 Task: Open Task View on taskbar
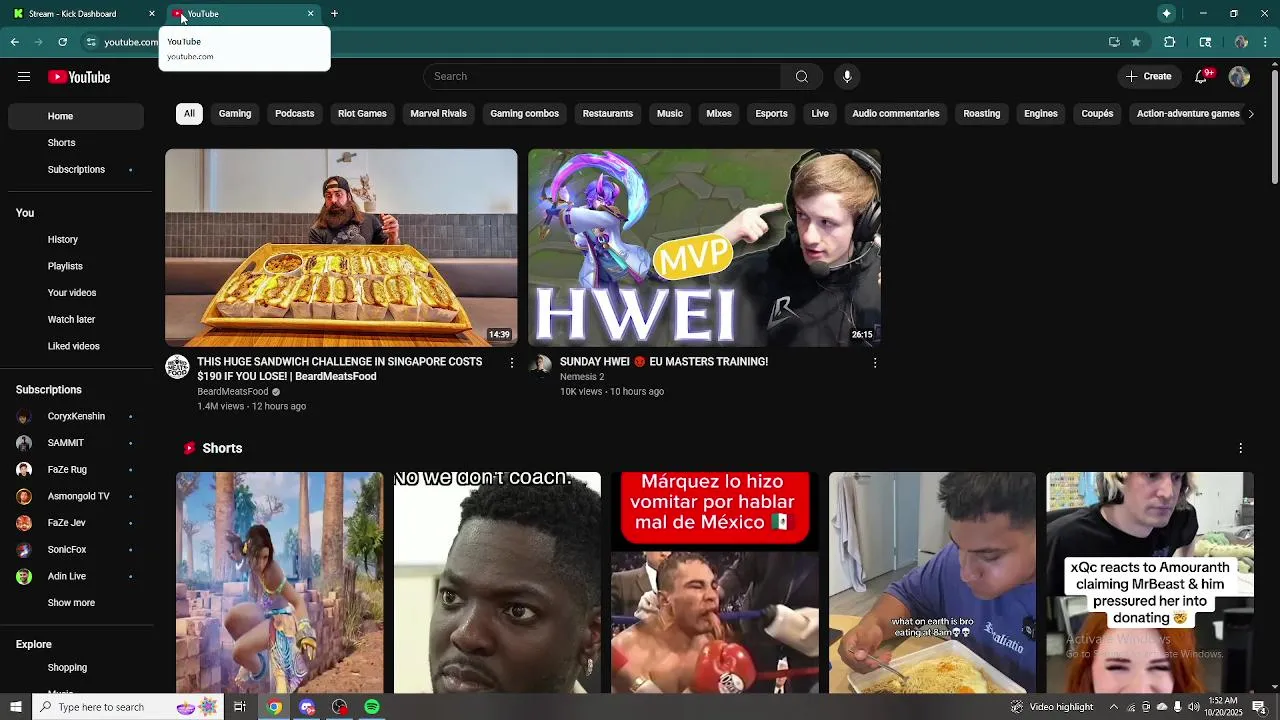[240, 707]
